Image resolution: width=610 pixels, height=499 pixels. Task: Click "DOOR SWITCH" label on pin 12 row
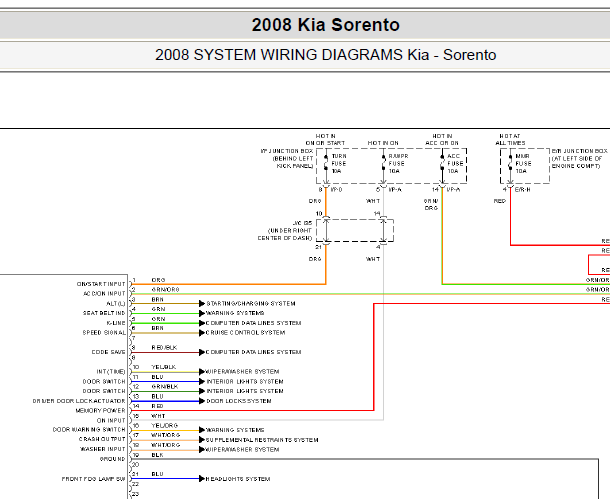(x=104, y=391)
